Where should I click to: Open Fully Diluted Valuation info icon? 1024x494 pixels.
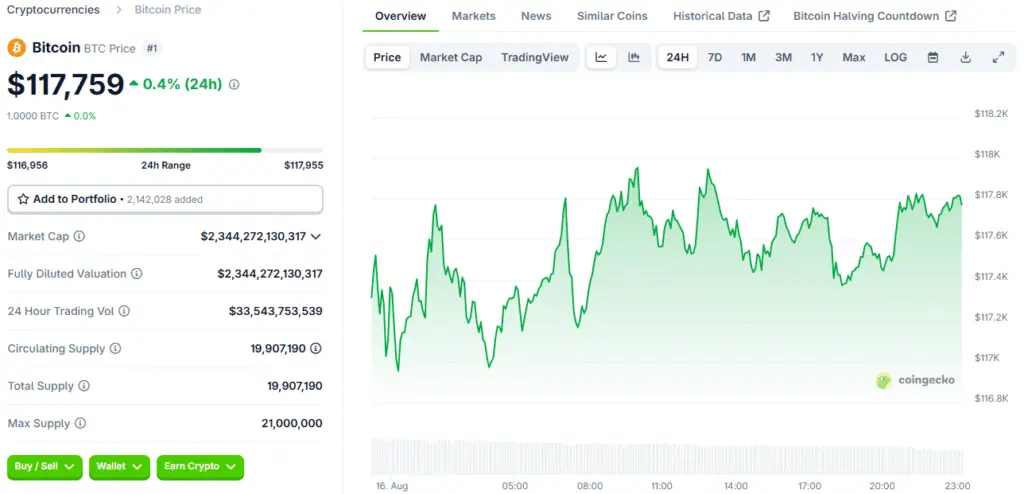(x=136, y=274)
